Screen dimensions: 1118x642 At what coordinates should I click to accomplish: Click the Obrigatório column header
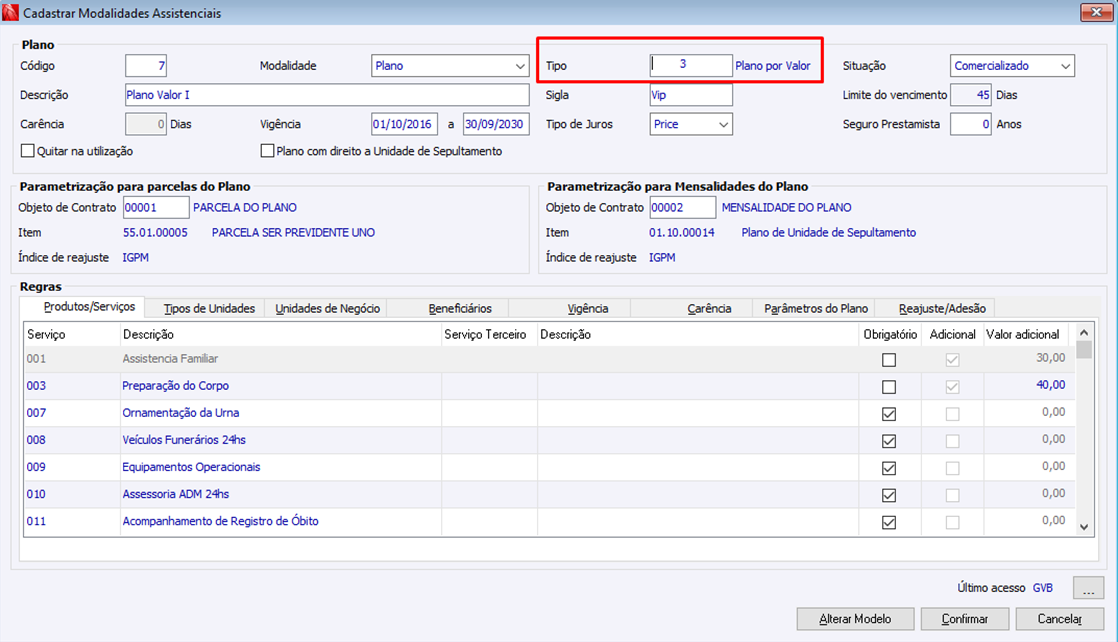point(890,335)
